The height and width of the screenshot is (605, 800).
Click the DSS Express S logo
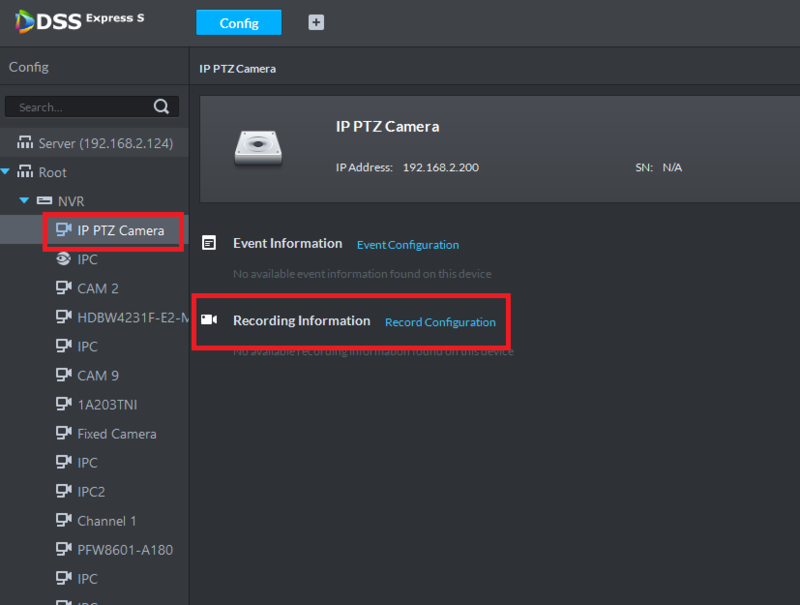80,21
